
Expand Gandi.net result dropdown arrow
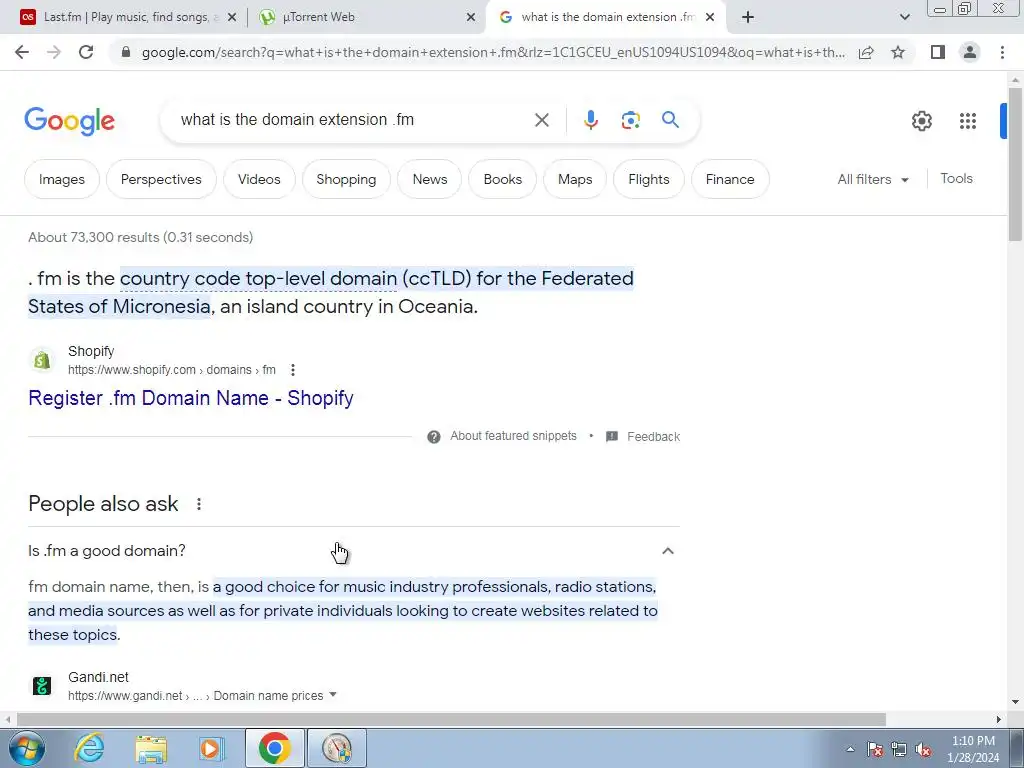(x=333, y=695)
